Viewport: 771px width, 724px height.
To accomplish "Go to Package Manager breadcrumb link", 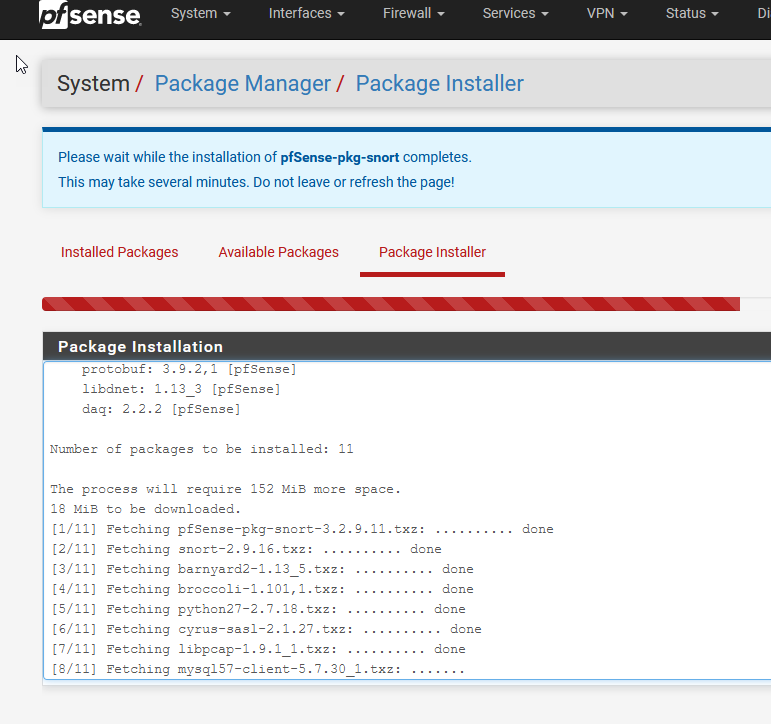I will click(x=243, y=84).
